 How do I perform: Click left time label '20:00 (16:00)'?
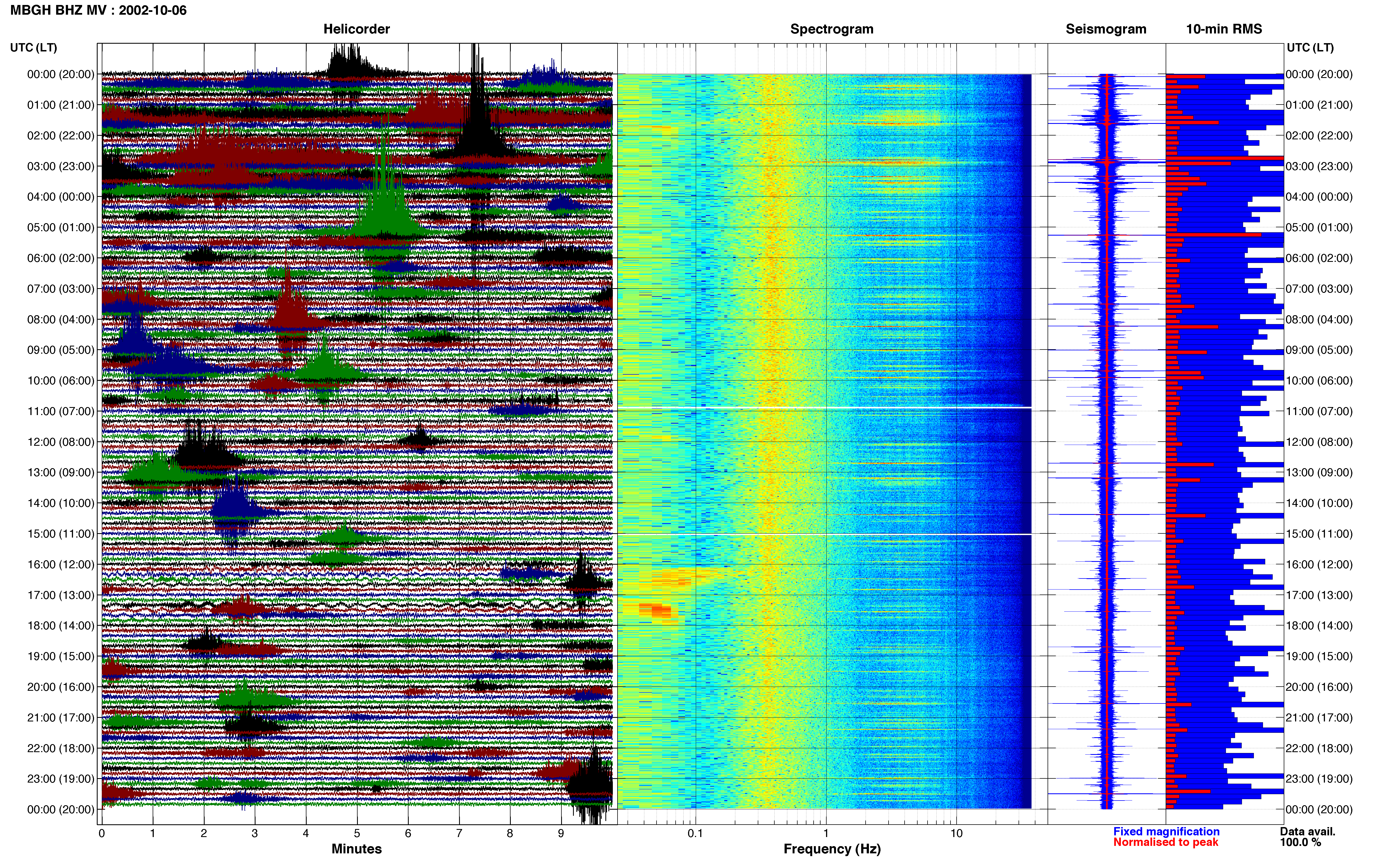61,687
